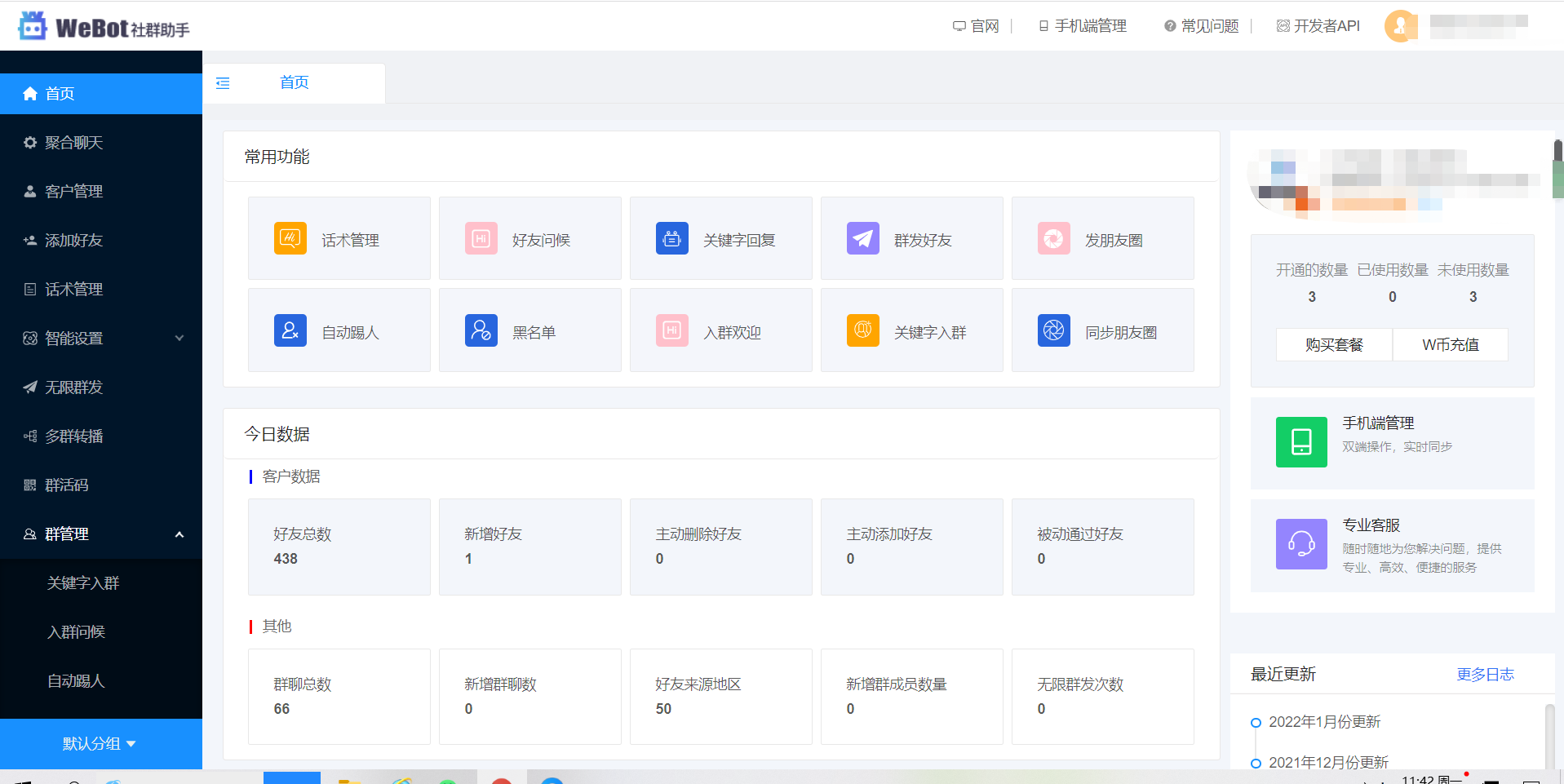The width and height of the screenshot is (1564, 784).
Task: Open 关键字回复 blue robot icon
Action: pos(672,238)
